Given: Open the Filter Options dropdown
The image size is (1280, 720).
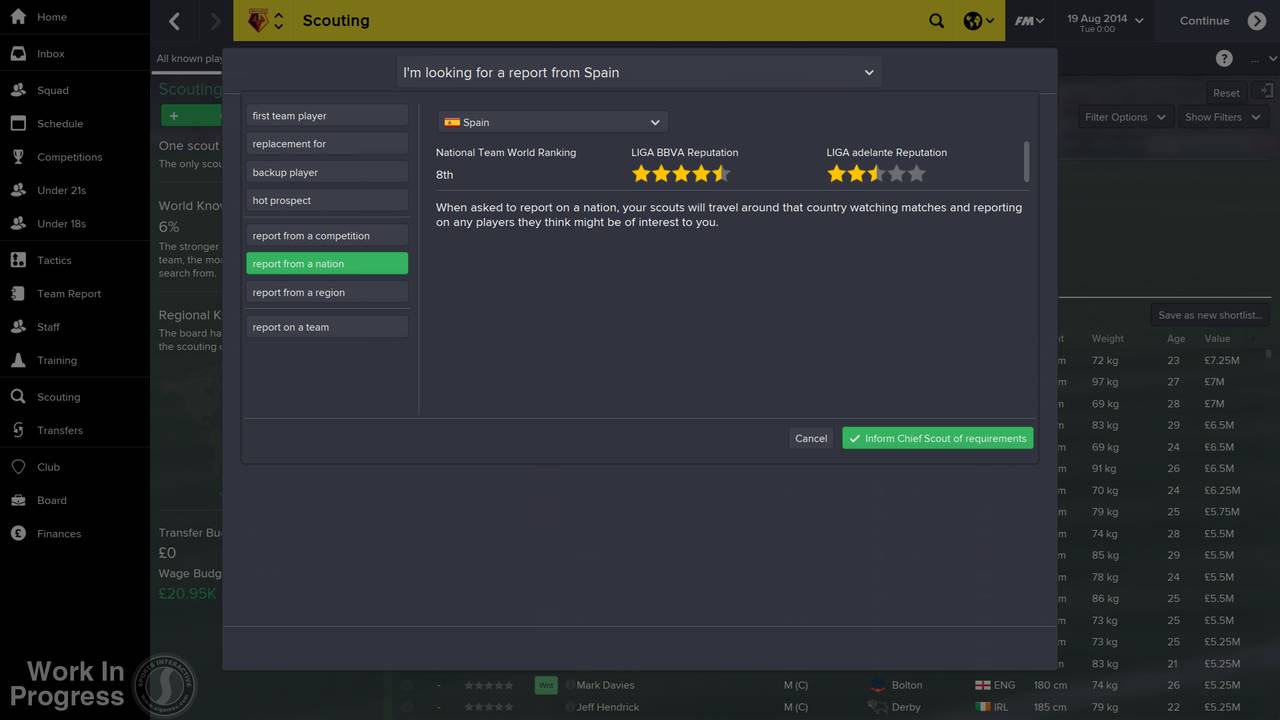Looking at the screenshot, I should click(1124, 117).
